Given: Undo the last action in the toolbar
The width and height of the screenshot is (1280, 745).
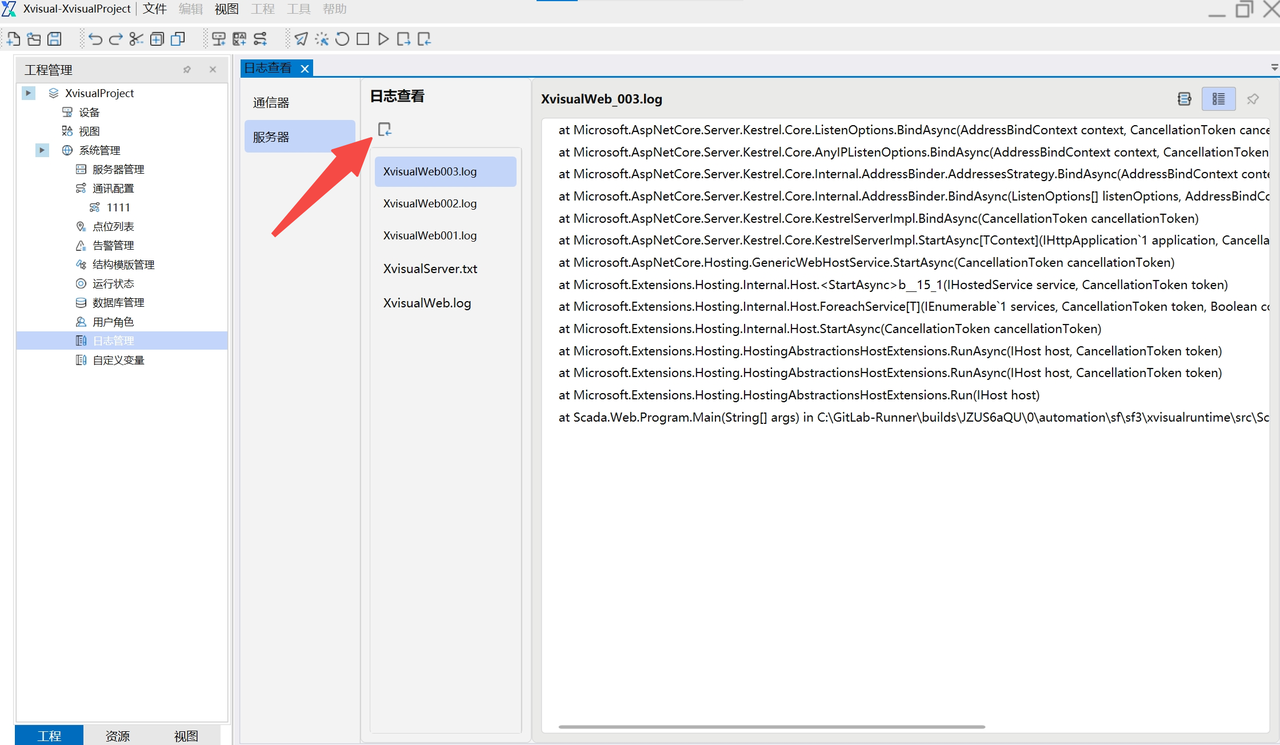Looking at the screenshot, I should point(95,39).
